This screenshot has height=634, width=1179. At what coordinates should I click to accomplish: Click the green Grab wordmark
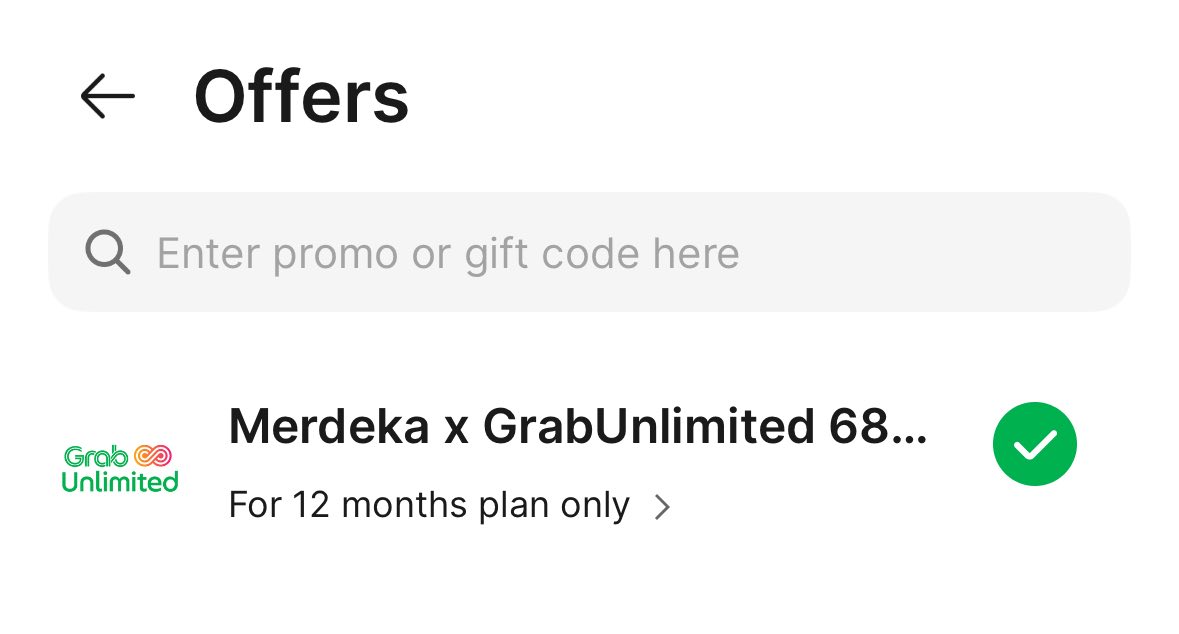[x=96, y=456]
